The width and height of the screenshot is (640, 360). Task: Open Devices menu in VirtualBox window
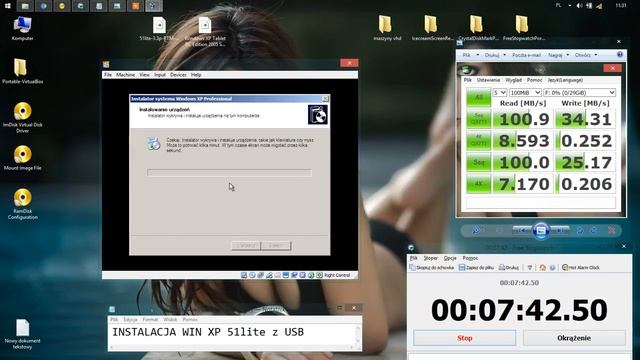tap(178, 75)
